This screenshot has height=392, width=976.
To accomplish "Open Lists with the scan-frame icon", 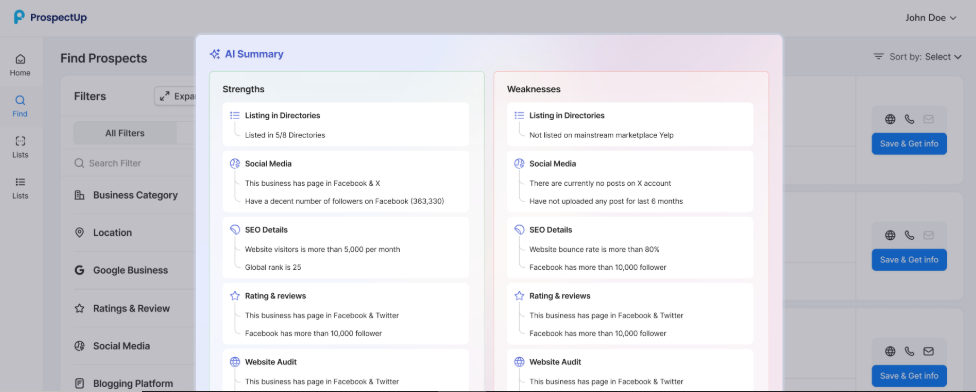I will click(20, 147).
